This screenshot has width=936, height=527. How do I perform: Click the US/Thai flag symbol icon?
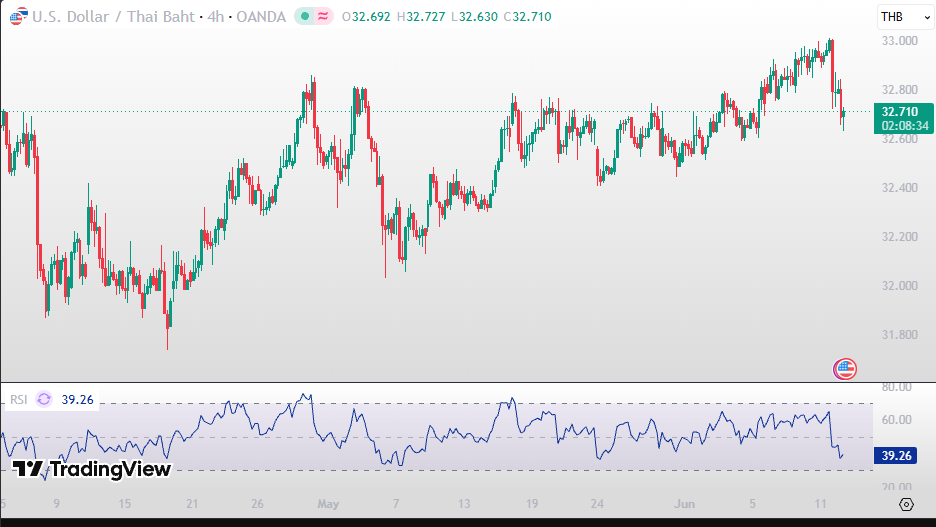(19, 16)
